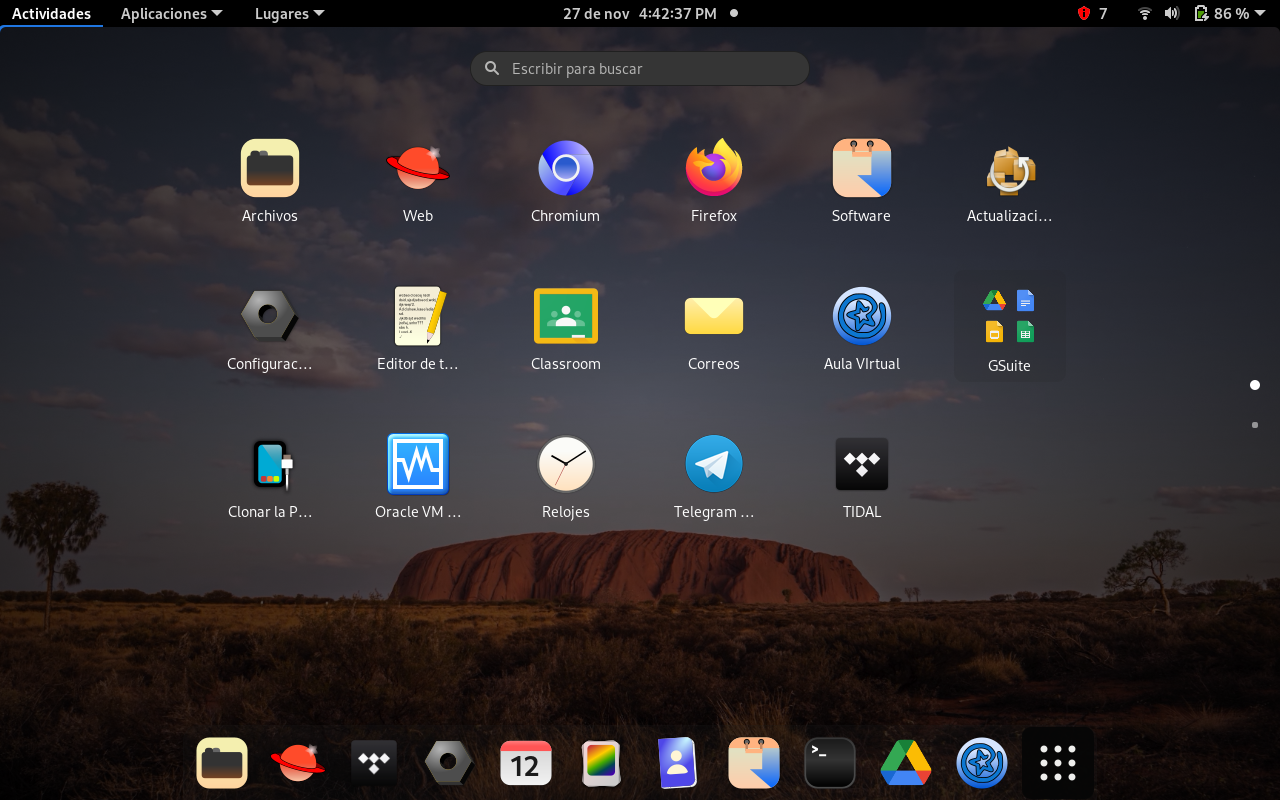Launch Aula Virtual from the dock
This screenshot has width=1280, height=800.
982,764
